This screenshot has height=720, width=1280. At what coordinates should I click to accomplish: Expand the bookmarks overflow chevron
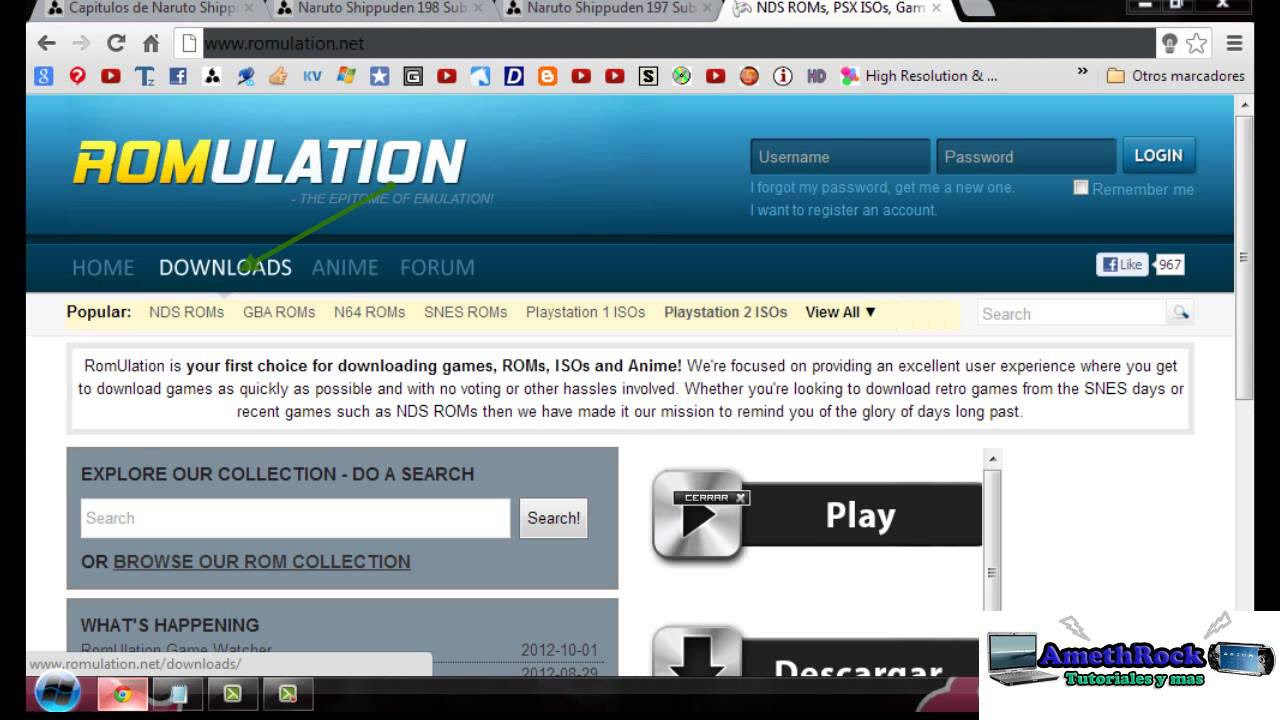tap(1082, 72)
